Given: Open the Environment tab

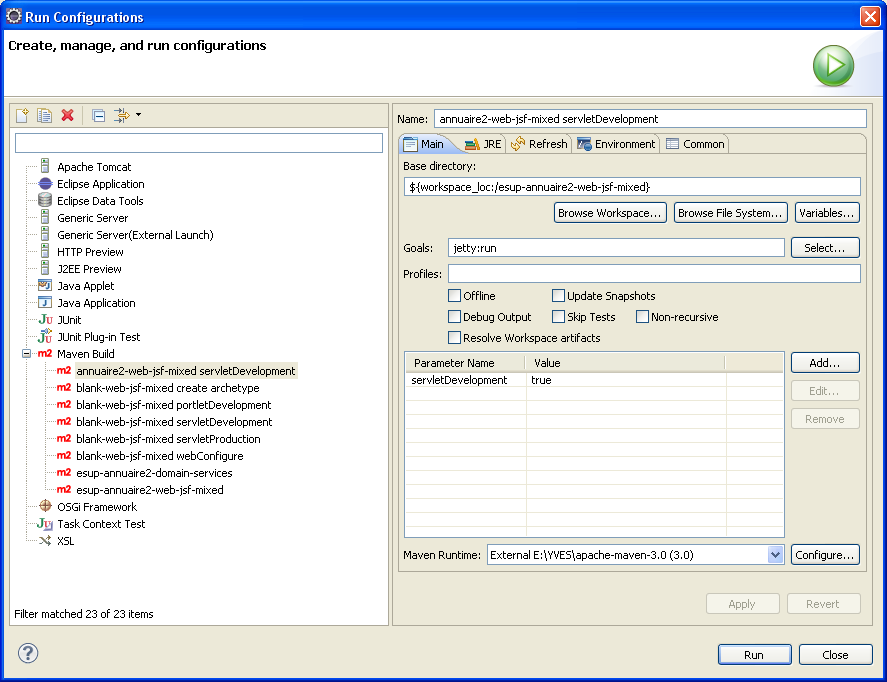Looking at the screenshot, I should [616, 144].
